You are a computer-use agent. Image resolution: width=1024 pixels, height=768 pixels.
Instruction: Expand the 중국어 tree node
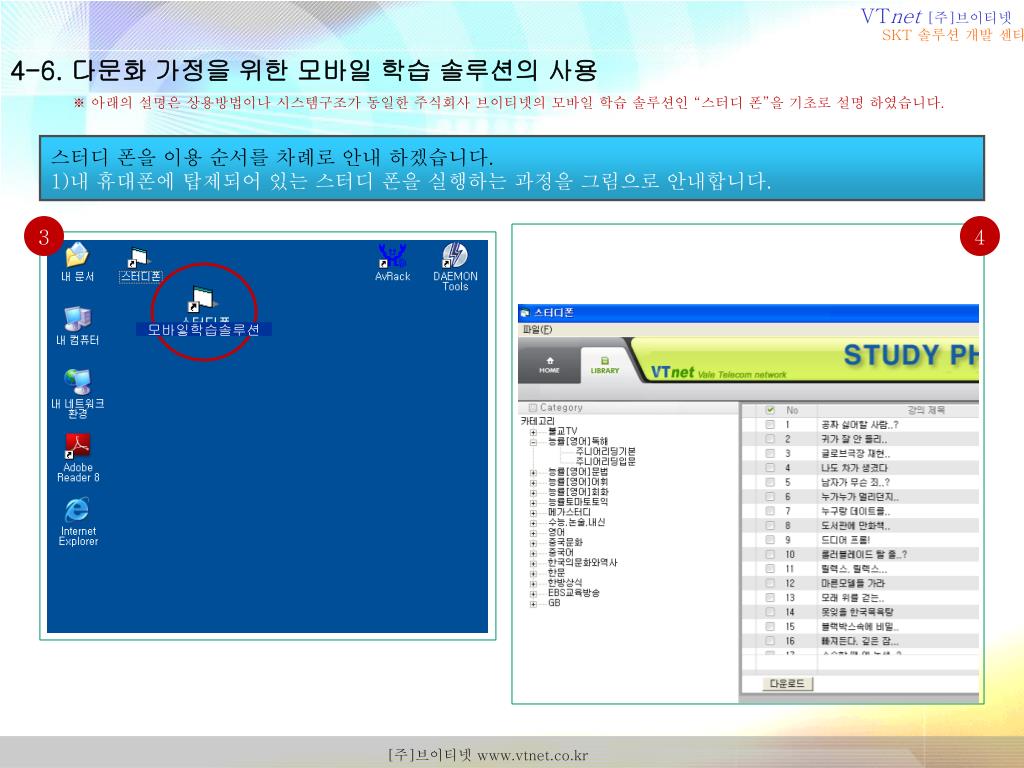(534, 553)
